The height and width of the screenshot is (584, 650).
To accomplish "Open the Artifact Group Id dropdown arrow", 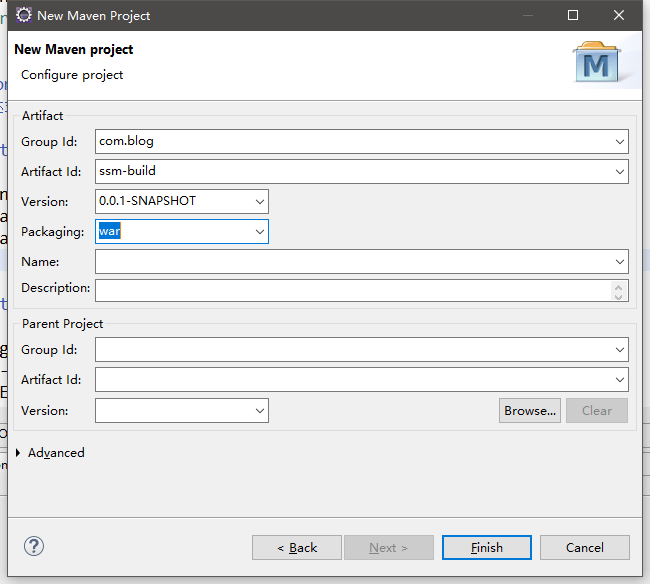I will pyautogui.click(x=619, y=142).
